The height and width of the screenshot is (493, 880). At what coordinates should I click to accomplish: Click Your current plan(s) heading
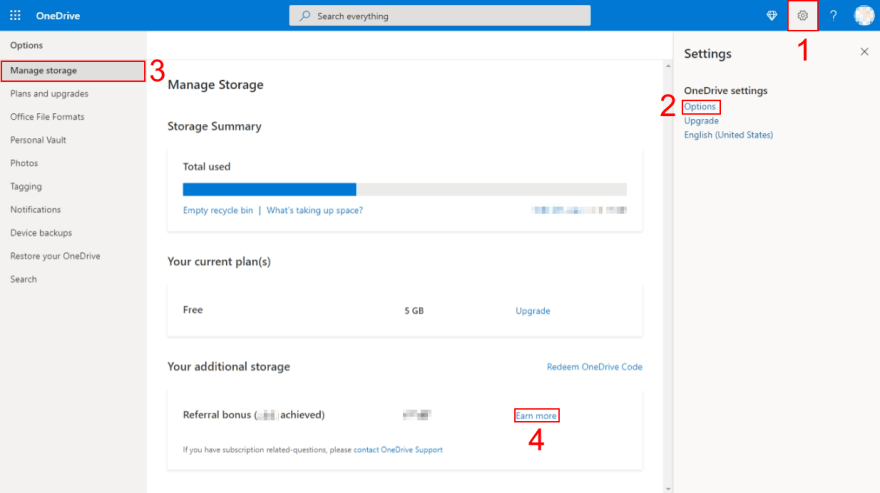click(x=219, y=262)
